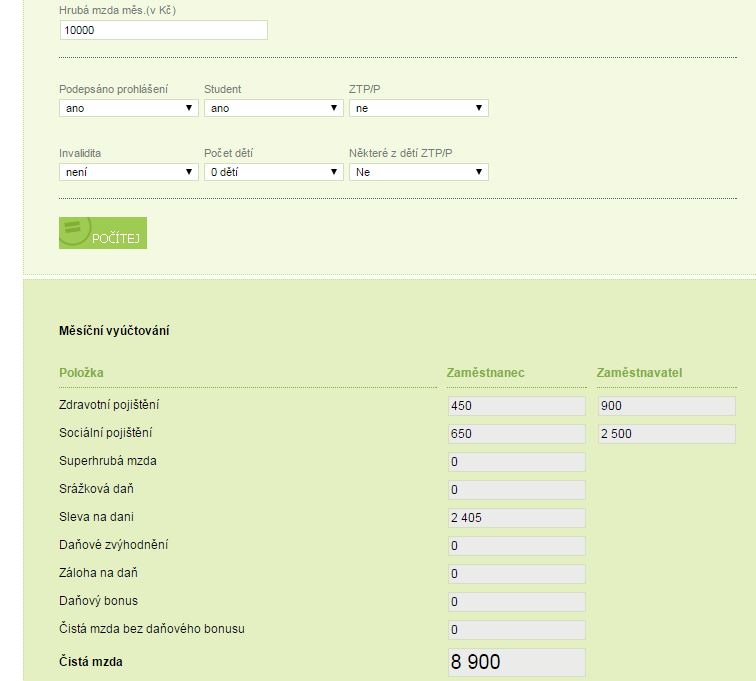Select the Daňové zvýhodnění value field

[515, 546]
